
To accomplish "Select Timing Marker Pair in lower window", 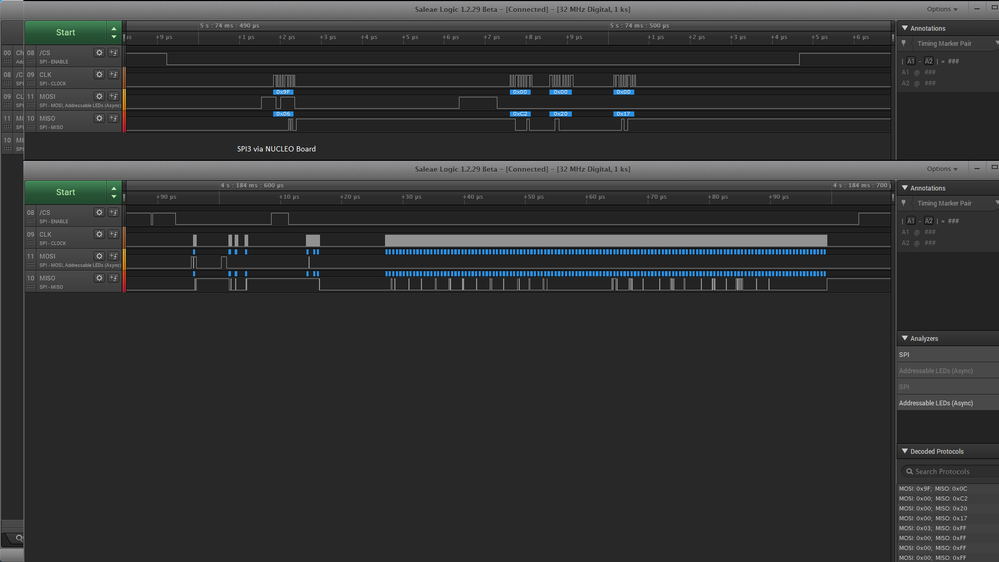I will [x=944, y=203].
